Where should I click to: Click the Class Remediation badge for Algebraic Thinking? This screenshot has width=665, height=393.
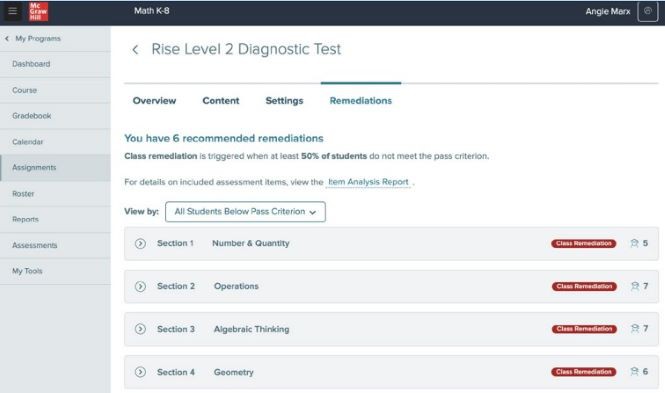pyautogui.click(x=584, y=329)
